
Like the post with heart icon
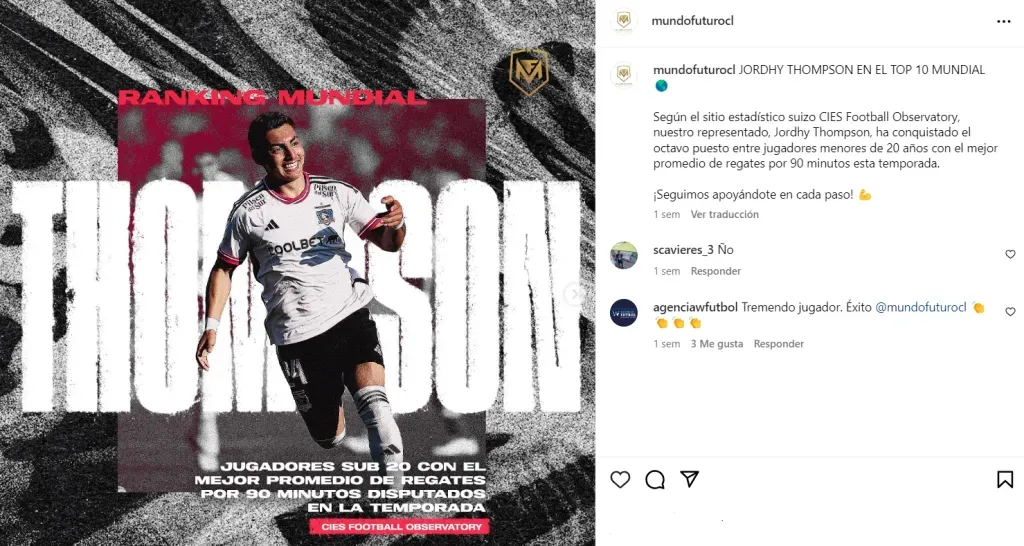(620, 480)
